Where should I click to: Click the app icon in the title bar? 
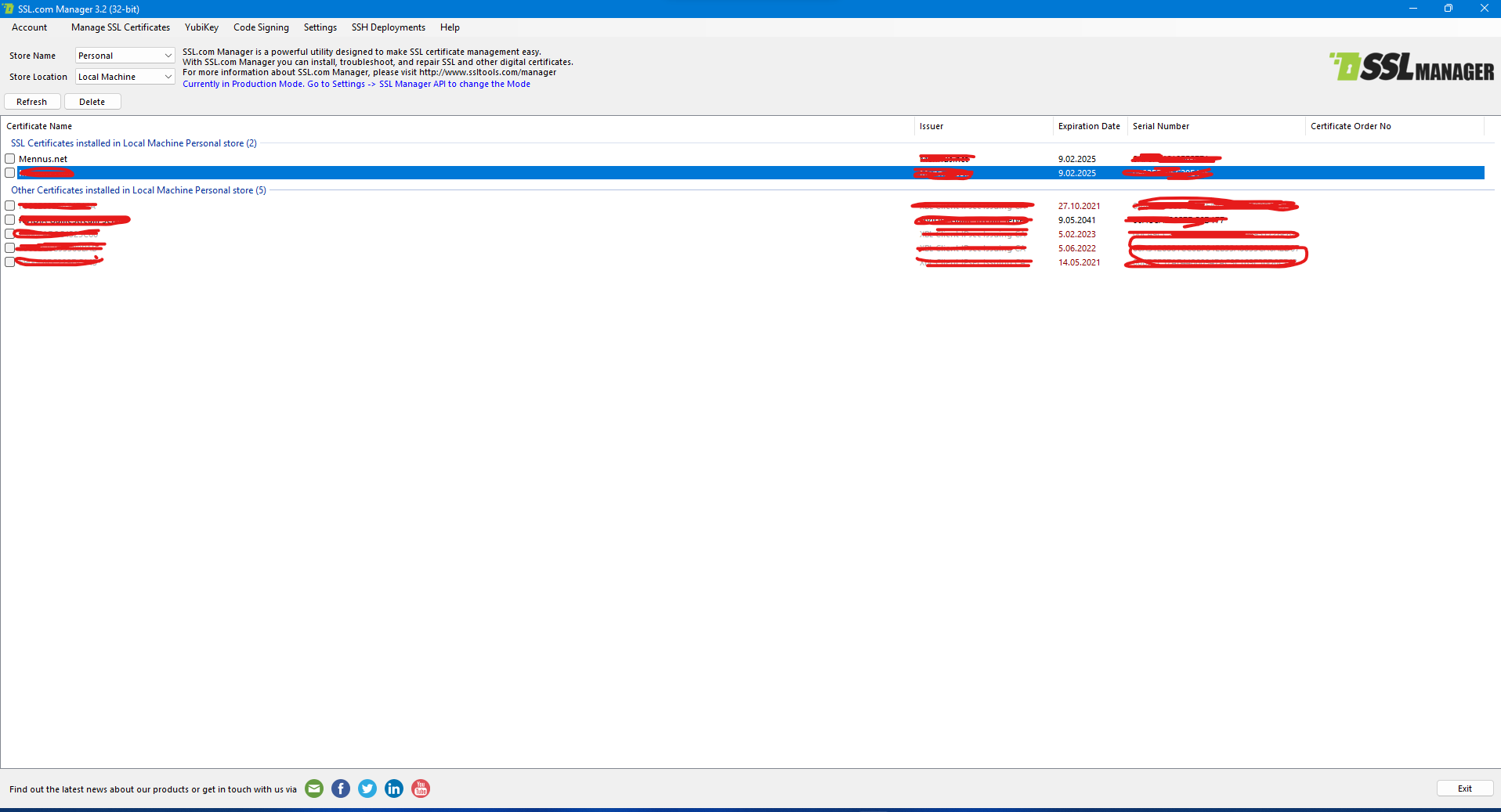(9, 9)
